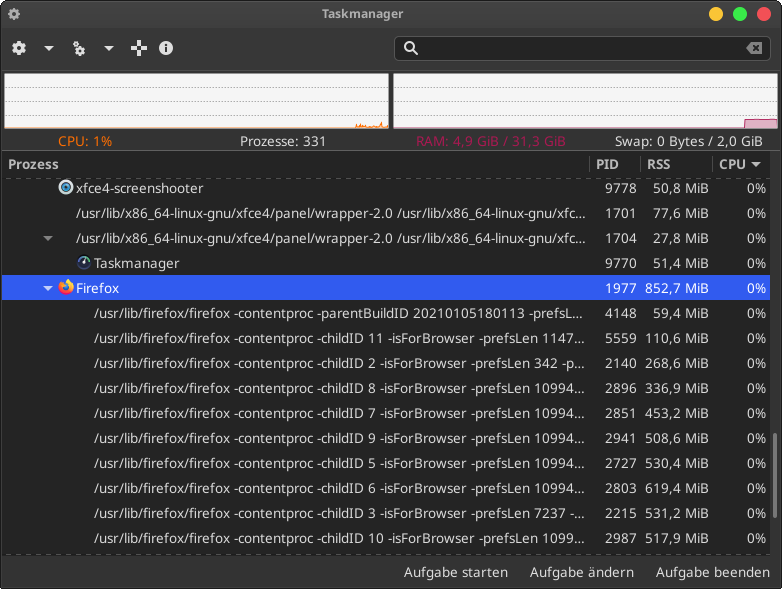The width and height of the screenshot is (782, 589).
Task: Select the wrapper-2.0 process with PID 1701
Action: 386,213
